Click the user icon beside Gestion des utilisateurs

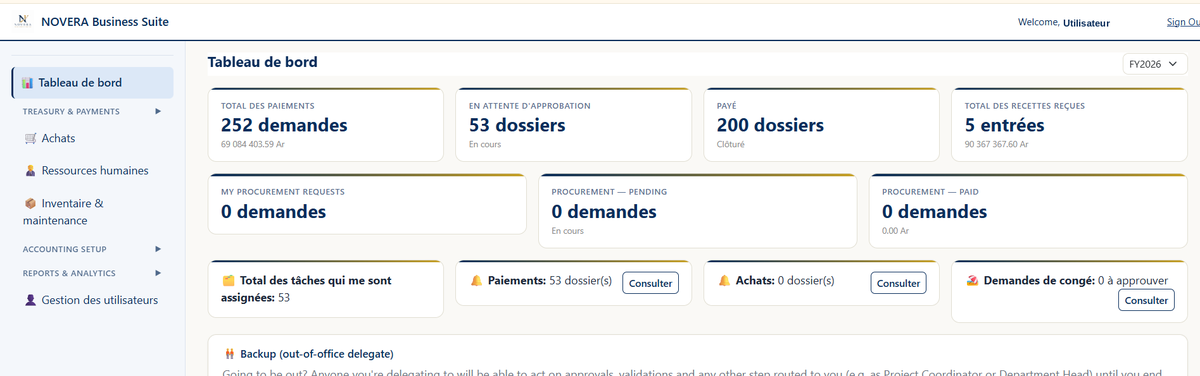(x=30, y=300)
